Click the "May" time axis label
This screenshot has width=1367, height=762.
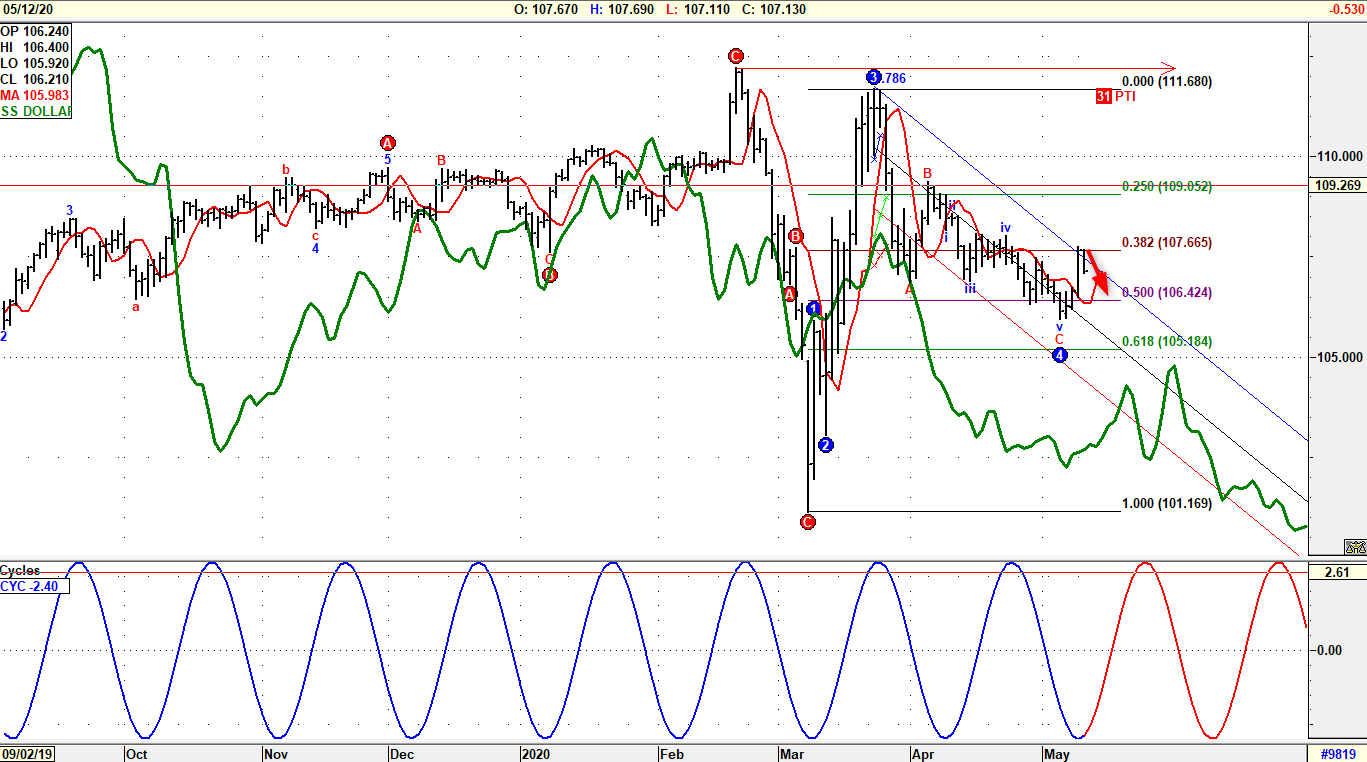tap(1057, 754)
